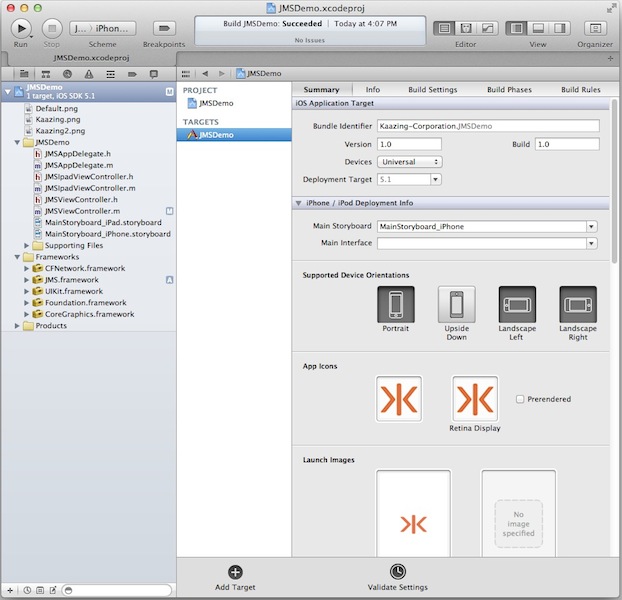Show the Project navigator
622x600 pixels.
24,74
